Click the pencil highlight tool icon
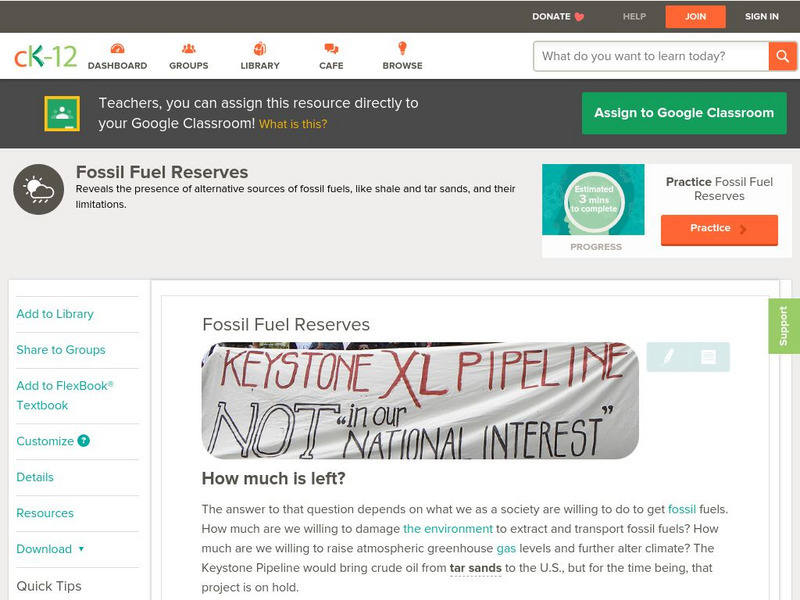Screen dimensions: 800x600 pos(668,356)
